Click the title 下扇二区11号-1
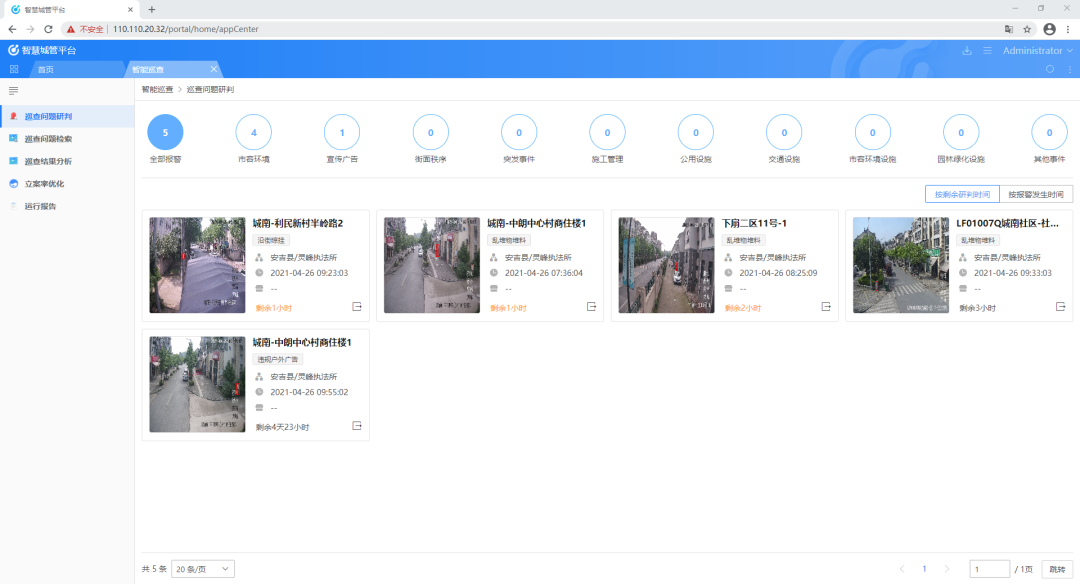Image resolution: width=1080 pixels, height=584 pixels. pyautogui.click(x=754, y=223)
